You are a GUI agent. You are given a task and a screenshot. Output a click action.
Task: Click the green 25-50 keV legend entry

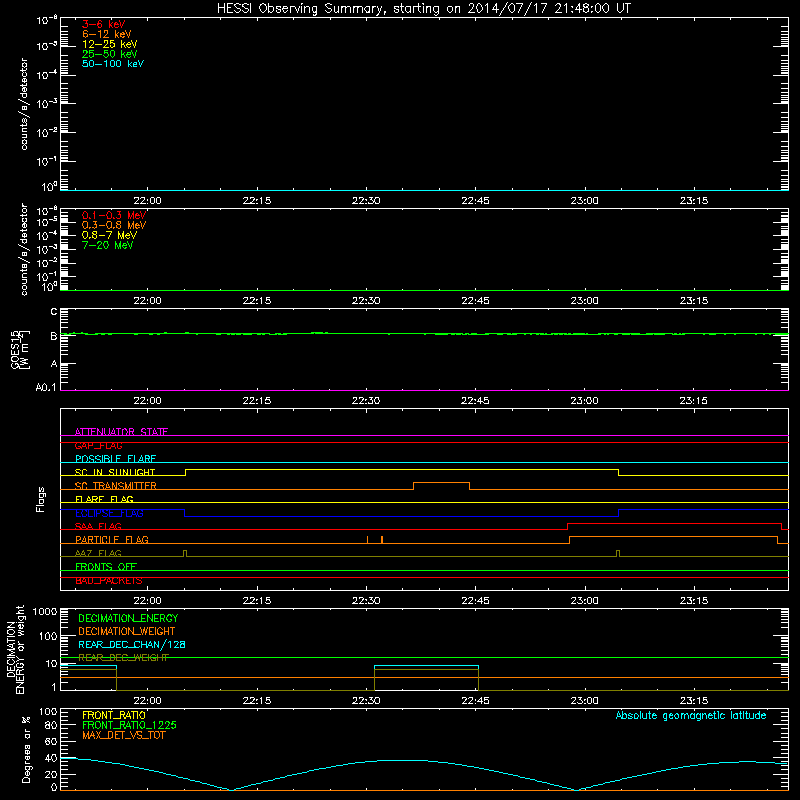[110, 54]
